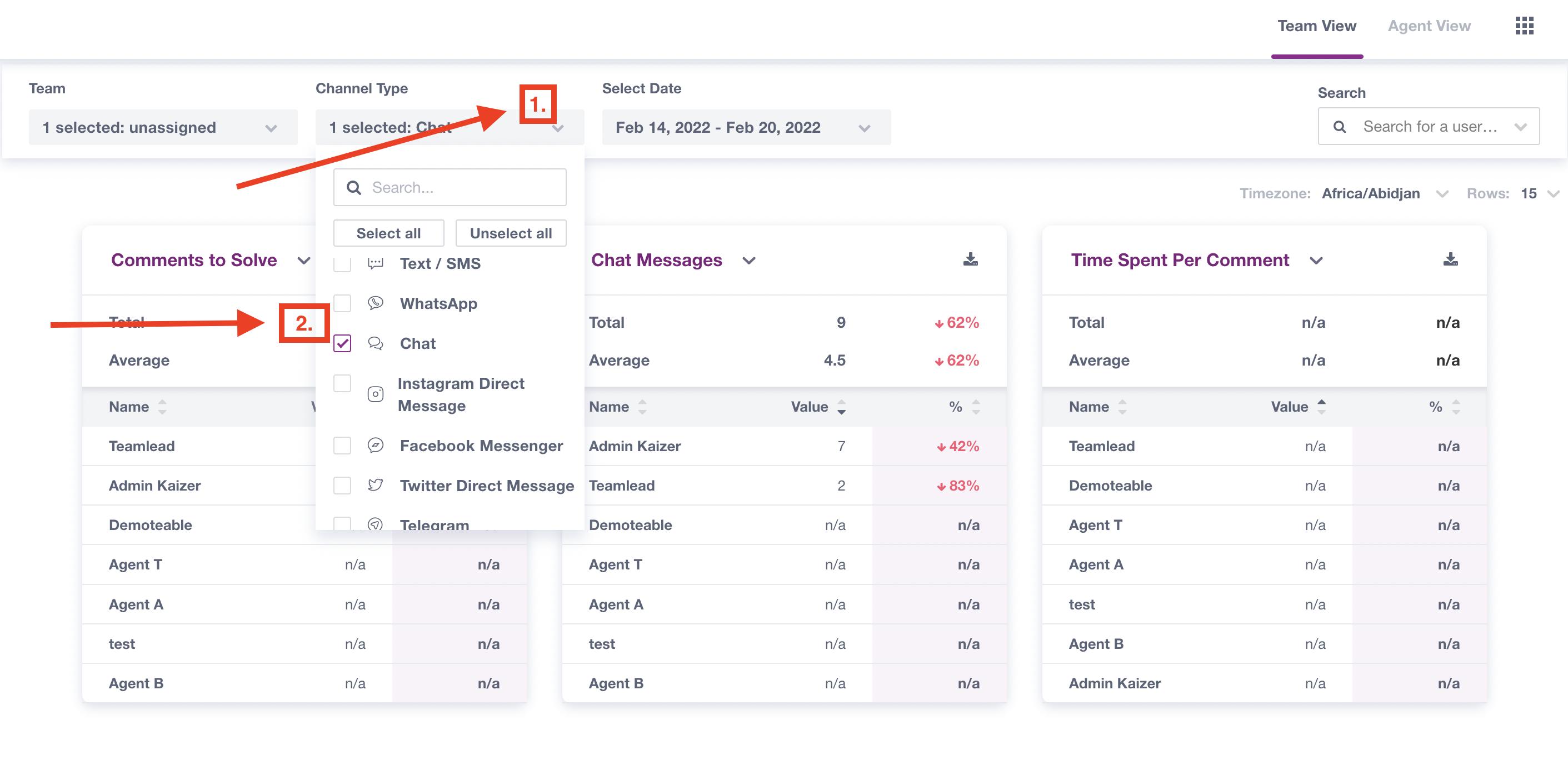Click Teamlead row in Chat Messages table

coord(784,486)
